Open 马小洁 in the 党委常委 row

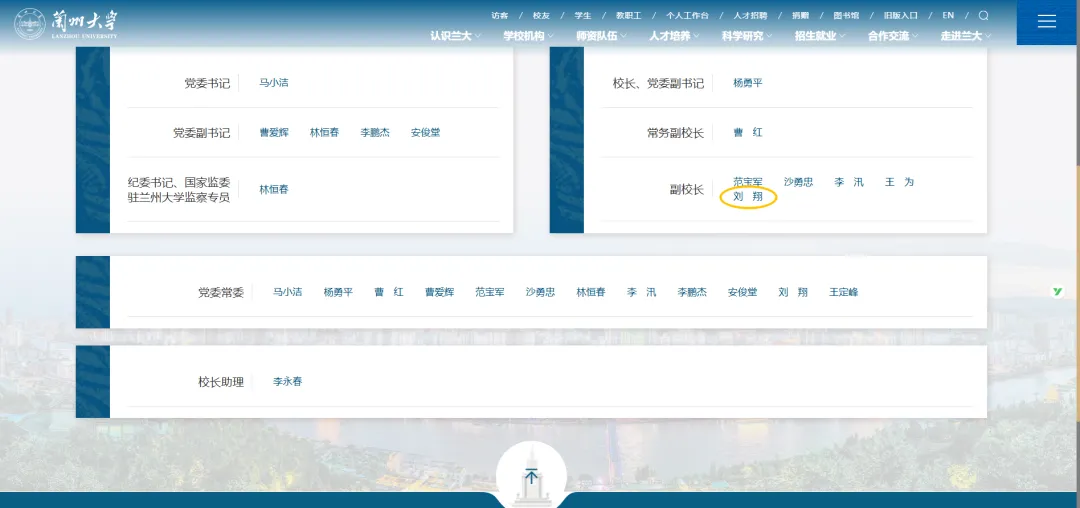click(287, 292)
